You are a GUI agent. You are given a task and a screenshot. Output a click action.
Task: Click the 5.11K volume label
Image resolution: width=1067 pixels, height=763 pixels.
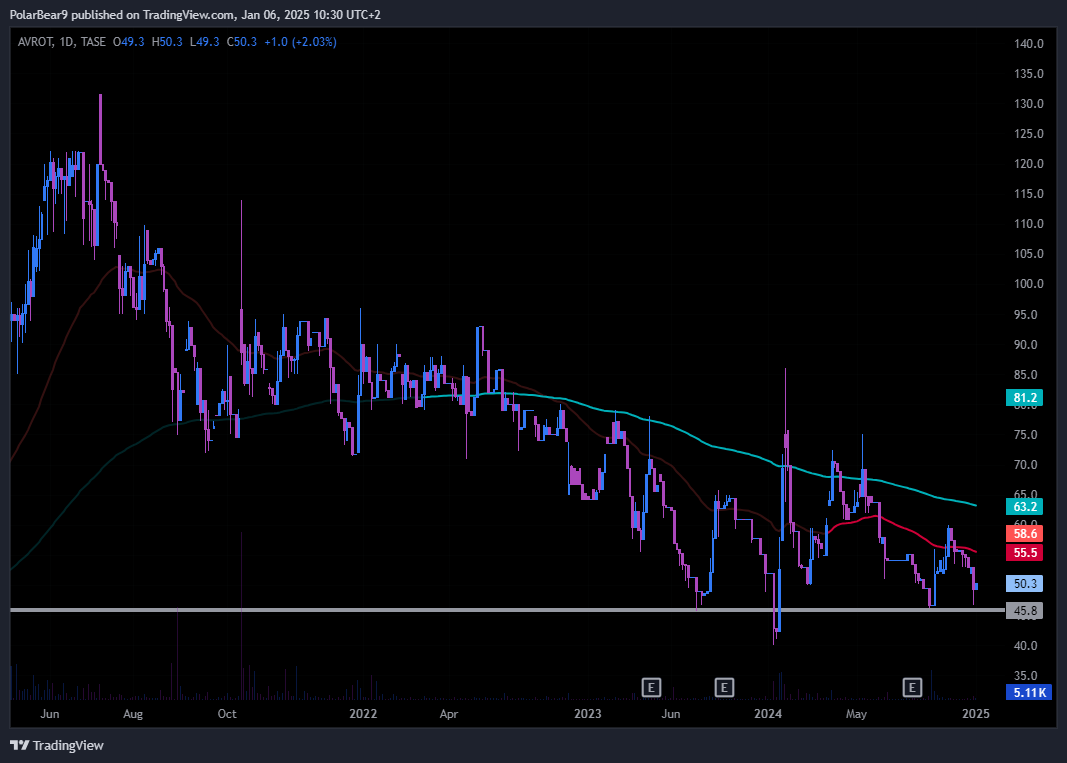pos(1026,691)
